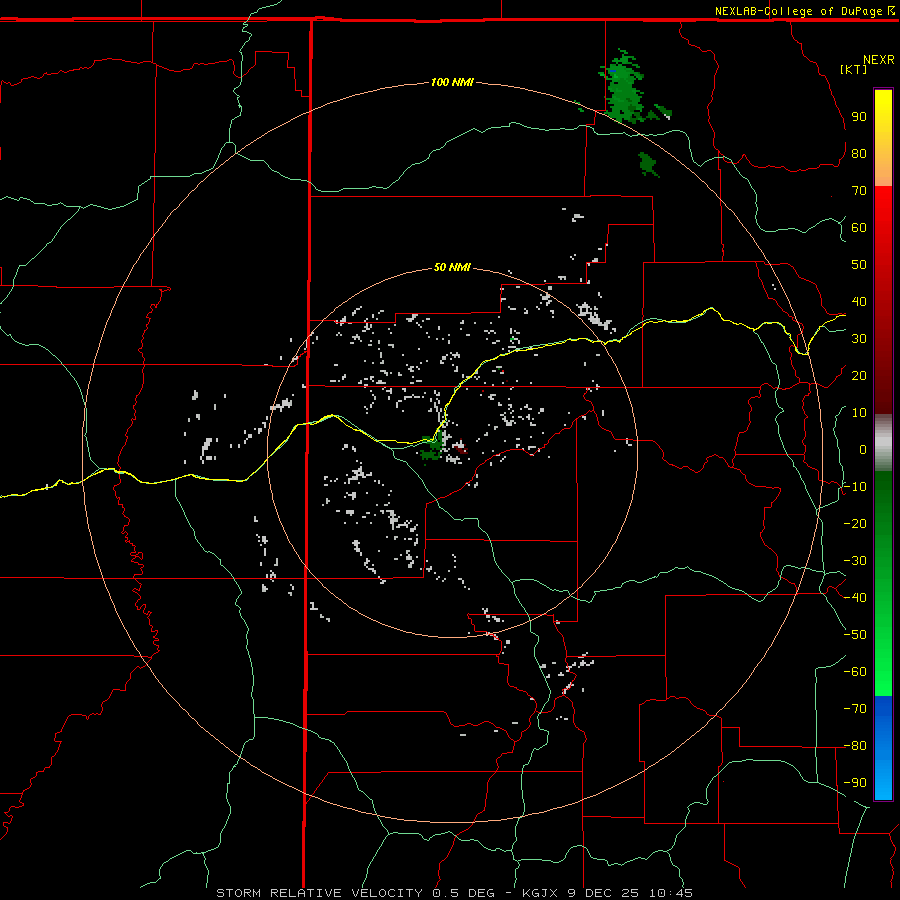Click the -10 knot scale value
This screenshot has width=900, height=900.
pos(855,487)
